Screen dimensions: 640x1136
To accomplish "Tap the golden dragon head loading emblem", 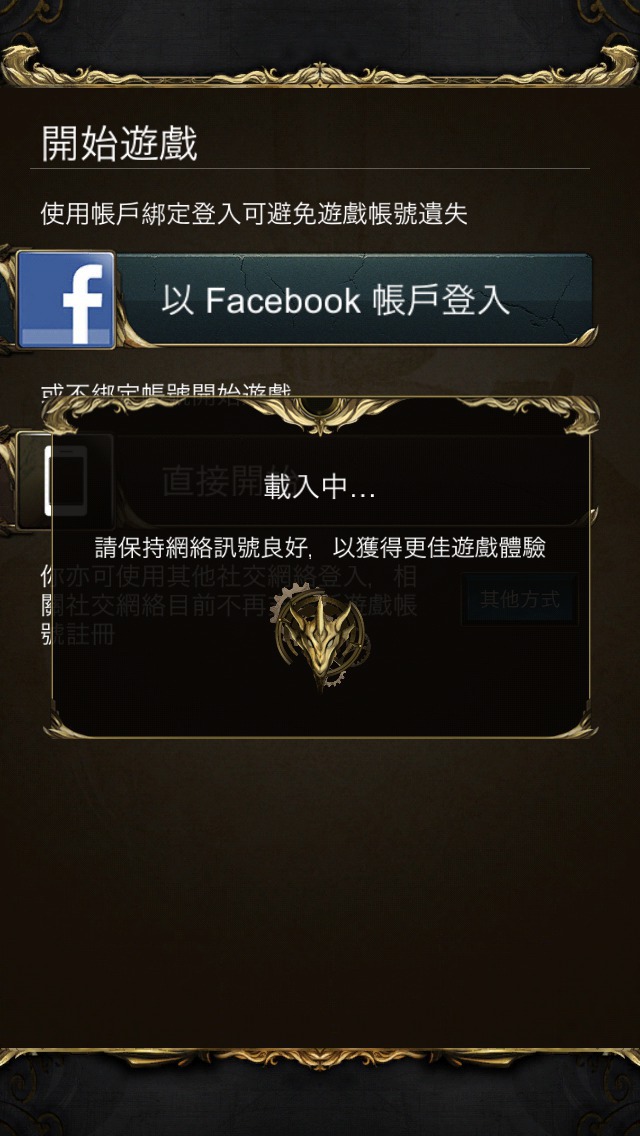I will pos(322,636).
